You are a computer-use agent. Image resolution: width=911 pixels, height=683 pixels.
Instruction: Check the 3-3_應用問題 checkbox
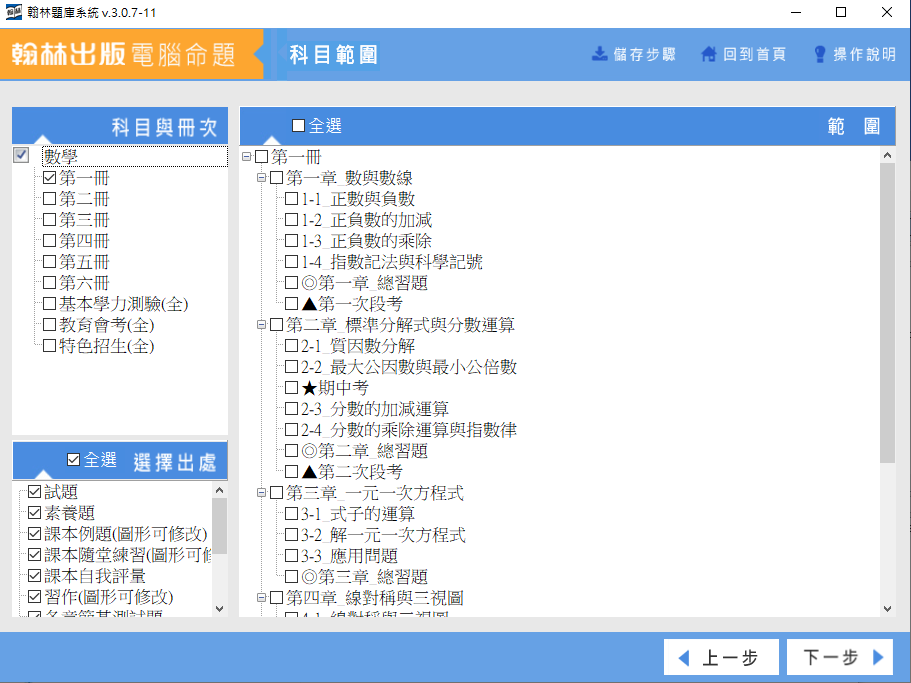click(x=291, y=555)
